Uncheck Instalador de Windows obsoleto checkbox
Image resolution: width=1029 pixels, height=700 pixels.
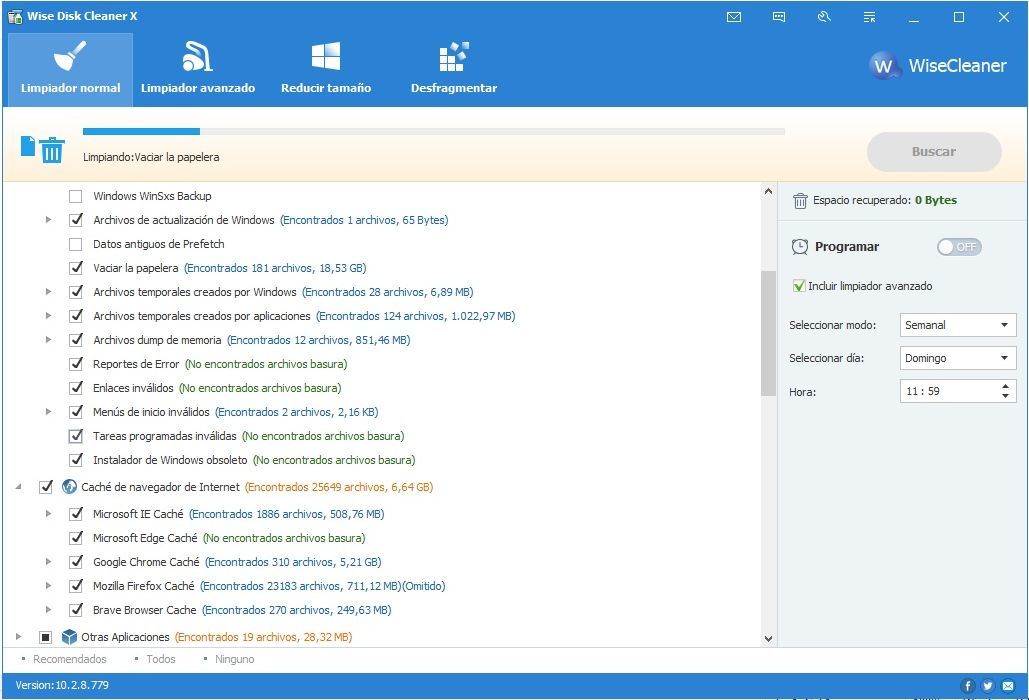(76, 460)
